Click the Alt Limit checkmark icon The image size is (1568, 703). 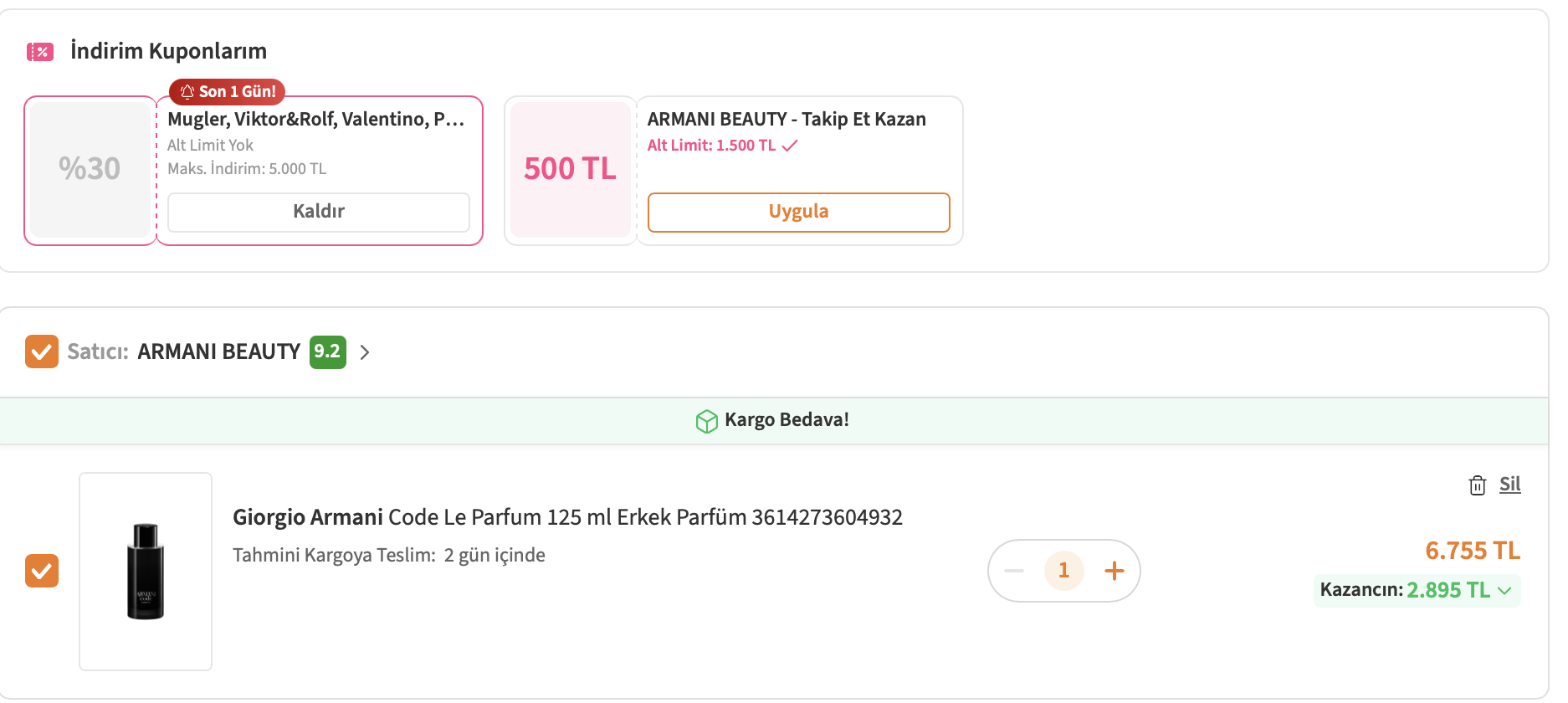click(x=790, y=146)
